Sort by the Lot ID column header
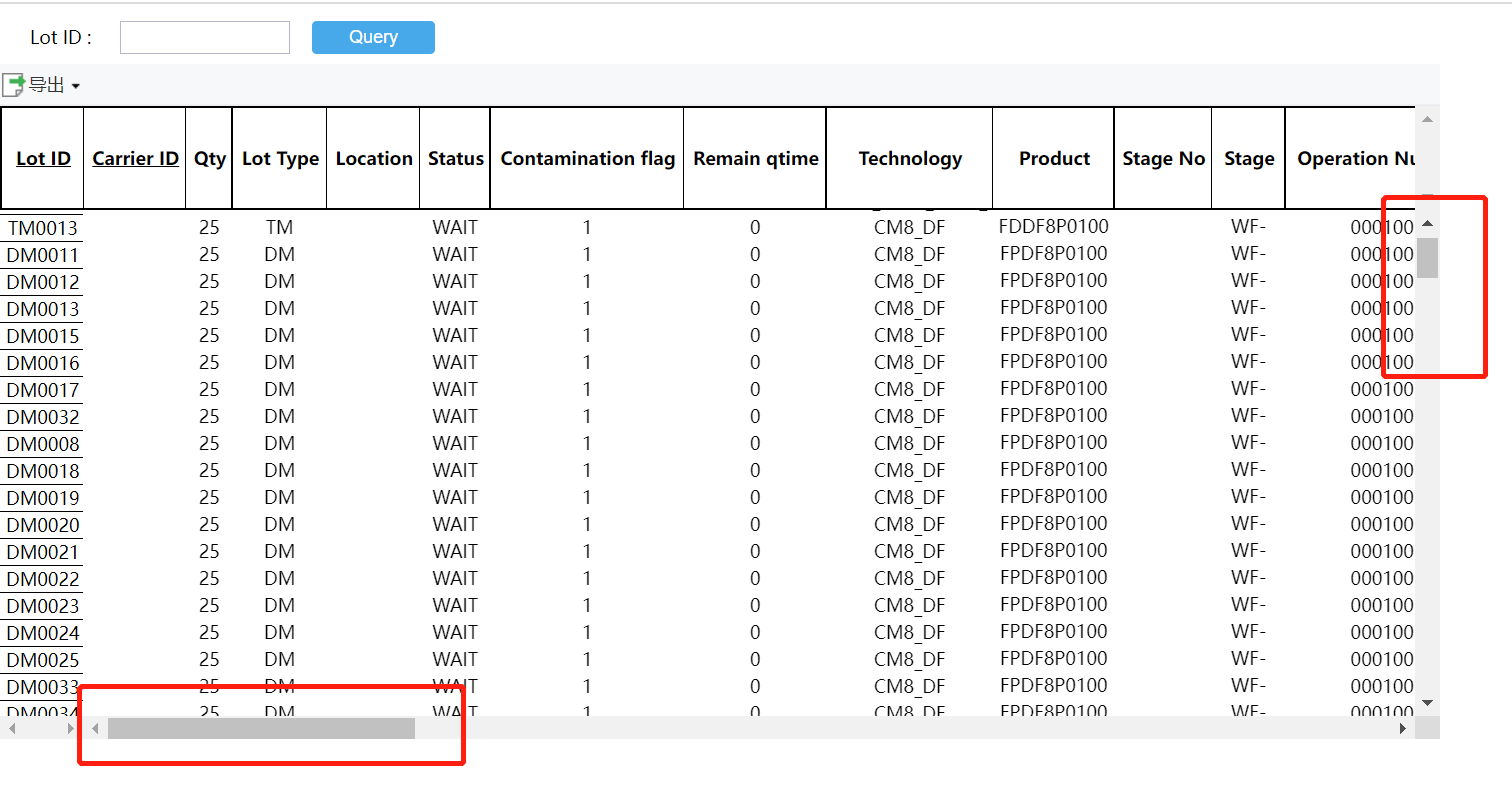Screen dimensions: 1512x787 click(43, 158)
